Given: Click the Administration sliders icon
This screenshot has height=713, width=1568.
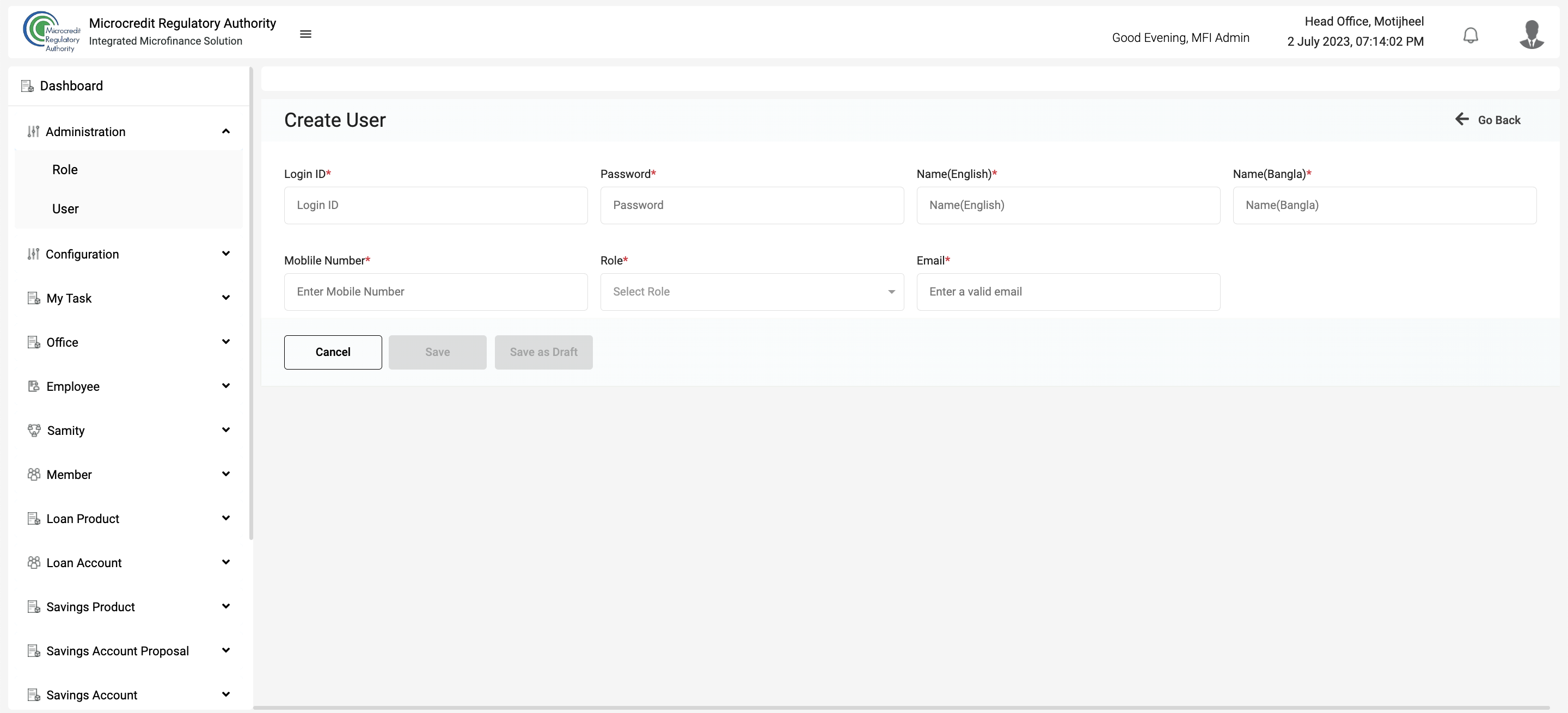Looking at the screenshot, I should [33, 131].
